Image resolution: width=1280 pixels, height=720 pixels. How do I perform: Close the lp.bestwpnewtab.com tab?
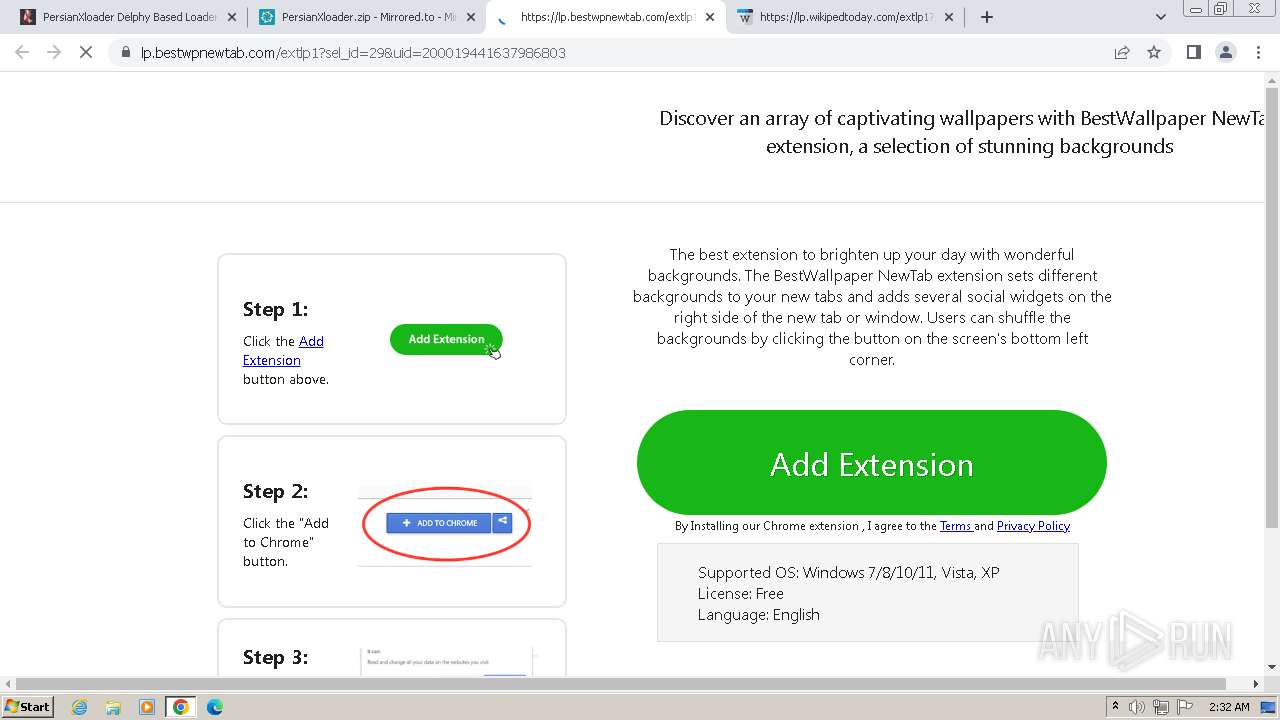[710, 17]
